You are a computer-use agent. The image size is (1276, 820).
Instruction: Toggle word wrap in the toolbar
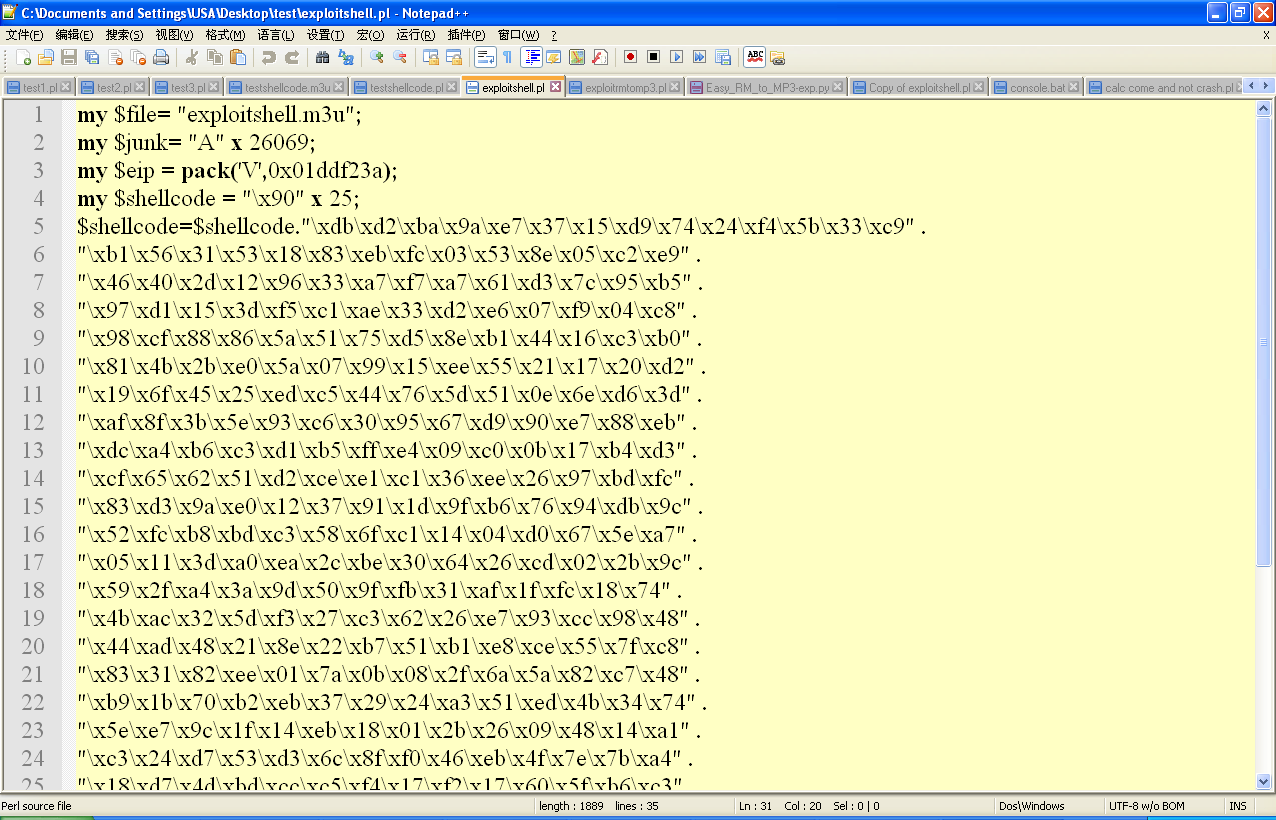(484, 57)
